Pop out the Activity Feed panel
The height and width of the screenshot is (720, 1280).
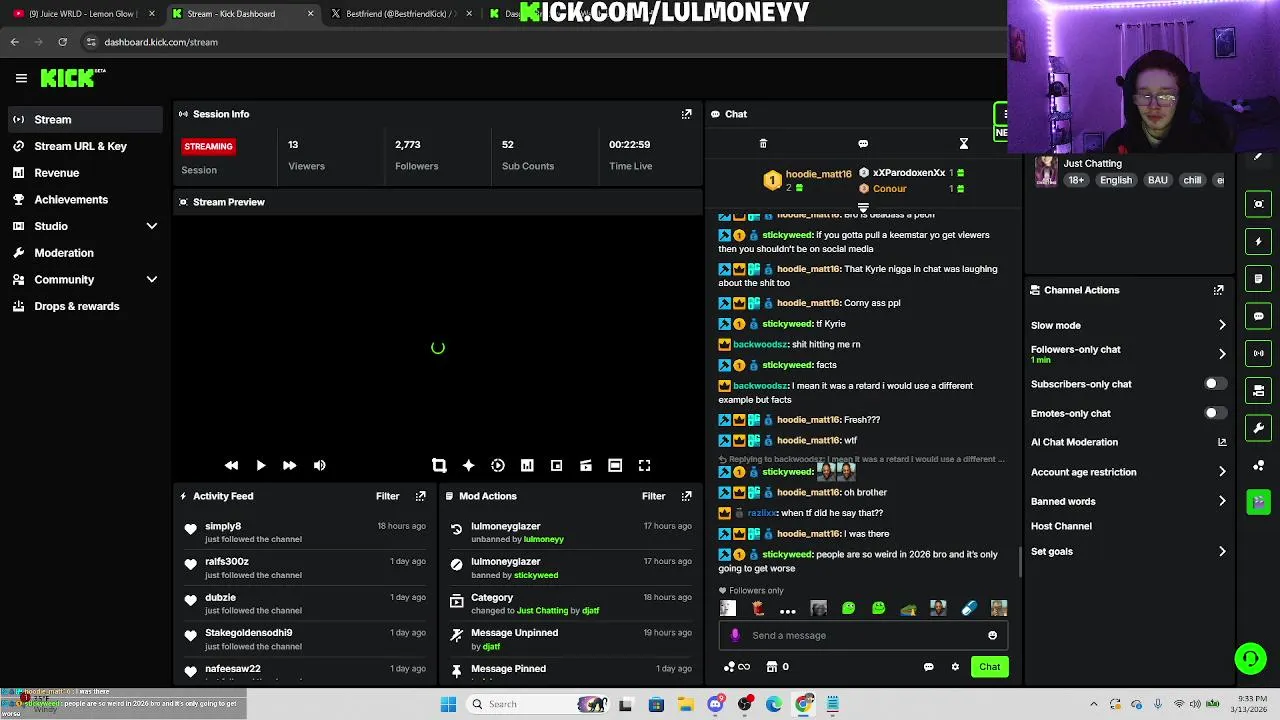[x=420, y=496]
